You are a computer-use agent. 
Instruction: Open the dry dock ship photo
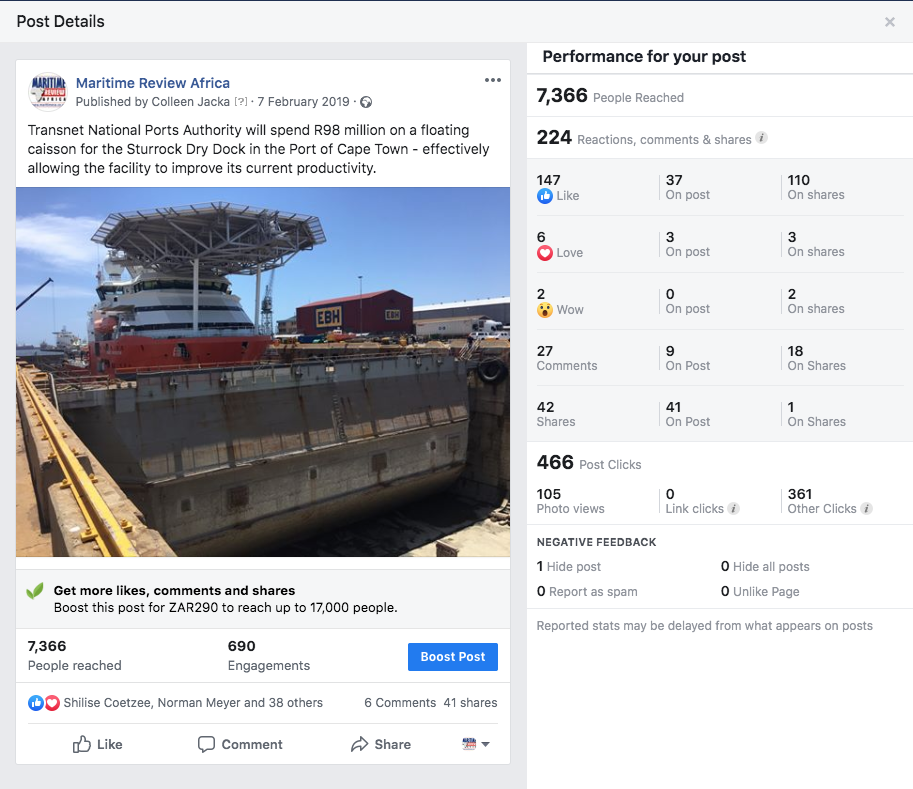pos(263,372)
